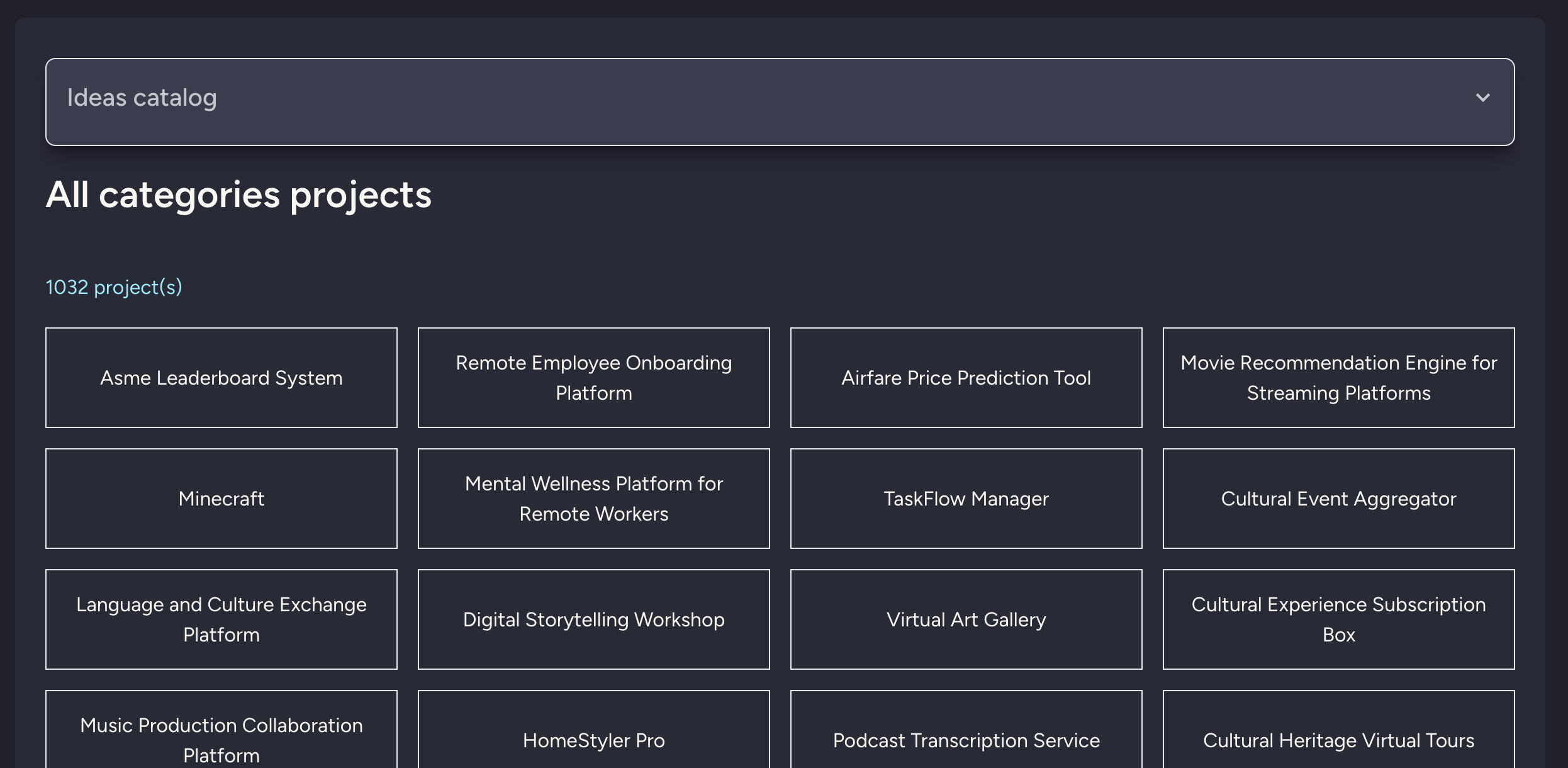
Task: Click the 1032 project(s) link
Action: pyautogui.click(x=113, y=287)
